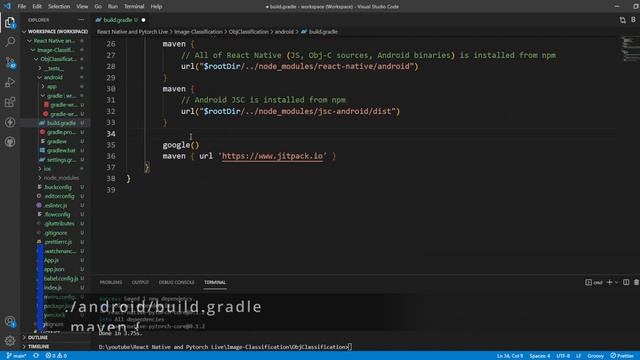Click the delete terminal trash icon

tap(636, 282)
